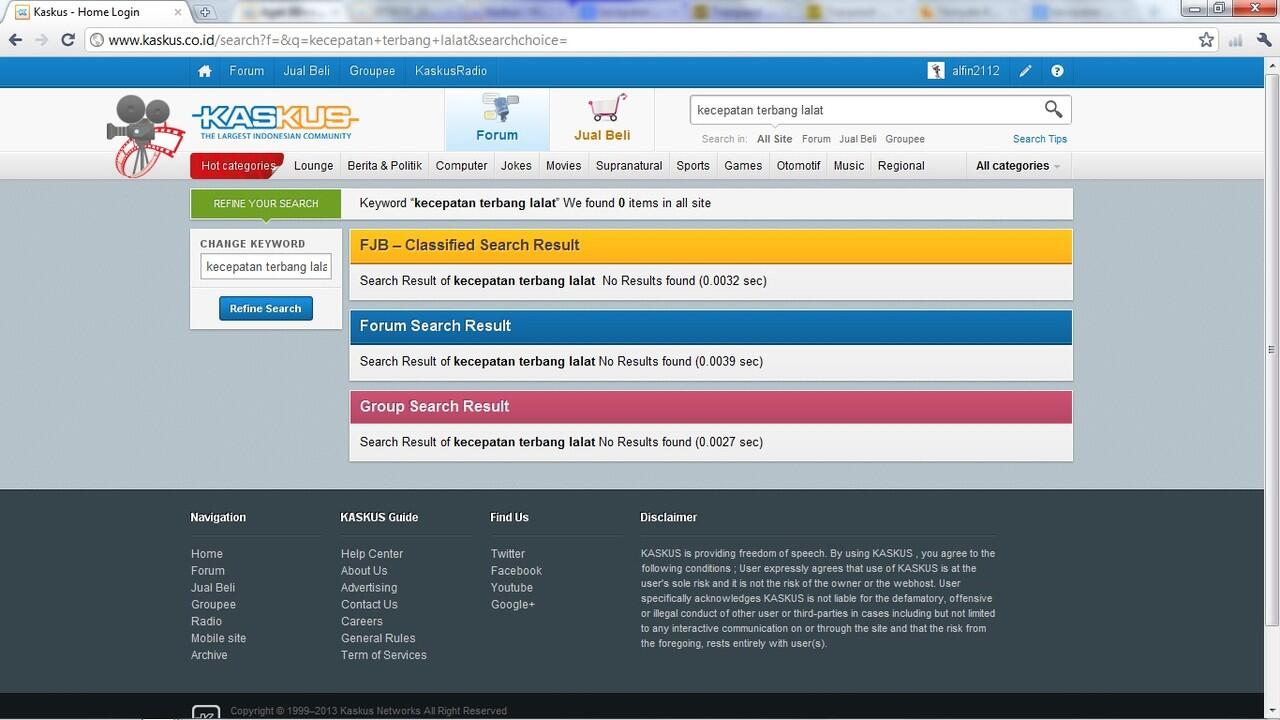Image resolution: width=1280 pixels, height=720 pixels.
Task: Click FJB – Classified Search Result header
Action: [x=711, y=246]
